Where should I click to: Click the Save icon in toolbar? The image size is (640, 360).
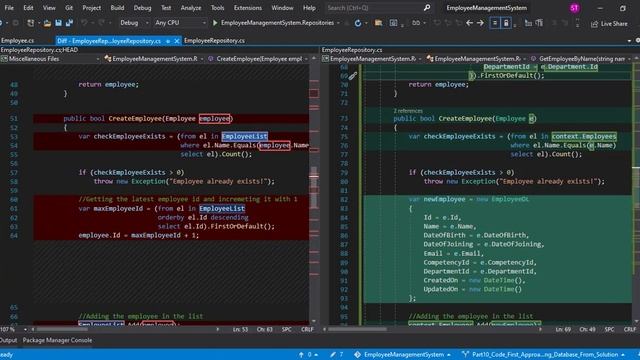tap(58, 23)
